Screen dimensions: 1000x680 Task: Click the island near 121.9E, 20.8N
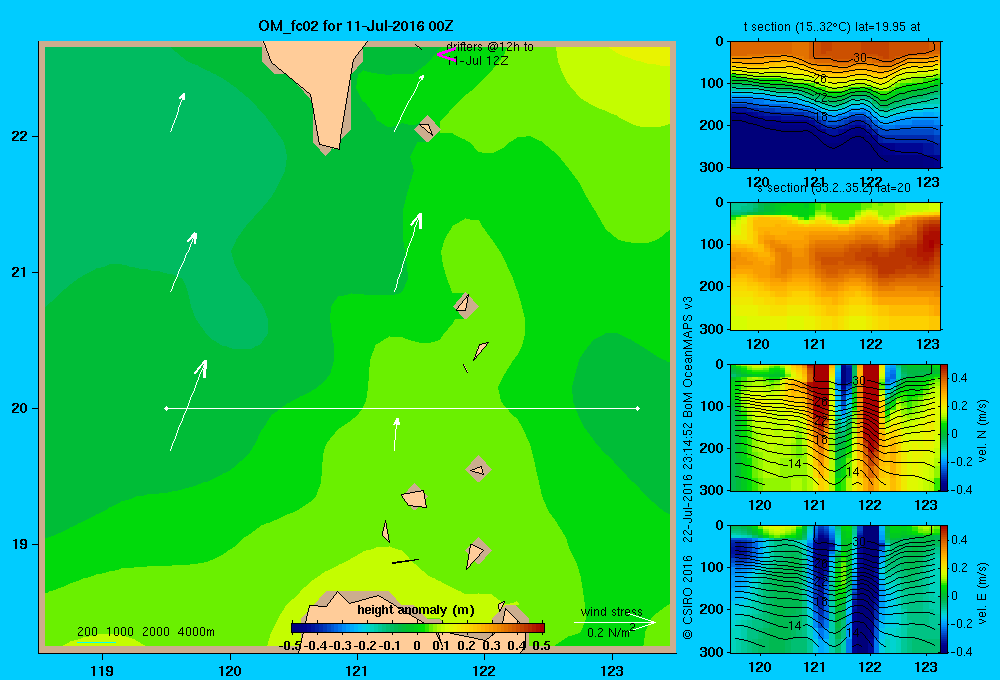[466, 306]
